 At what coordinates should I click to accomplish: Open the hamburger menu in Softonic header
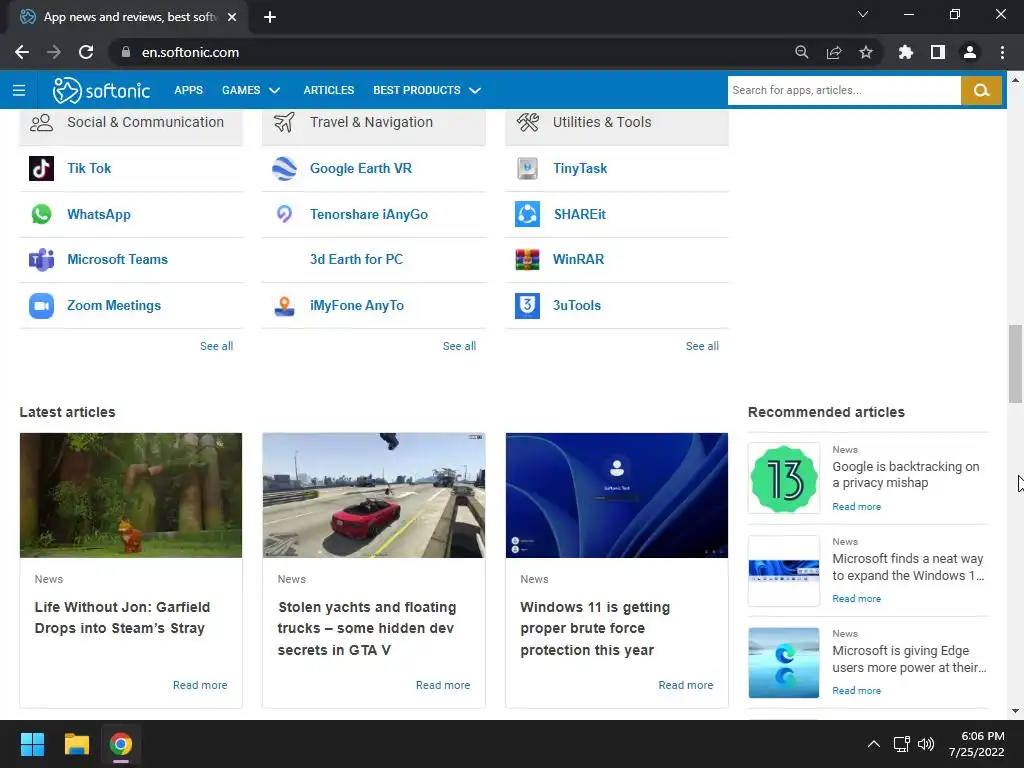pos(19,90)
